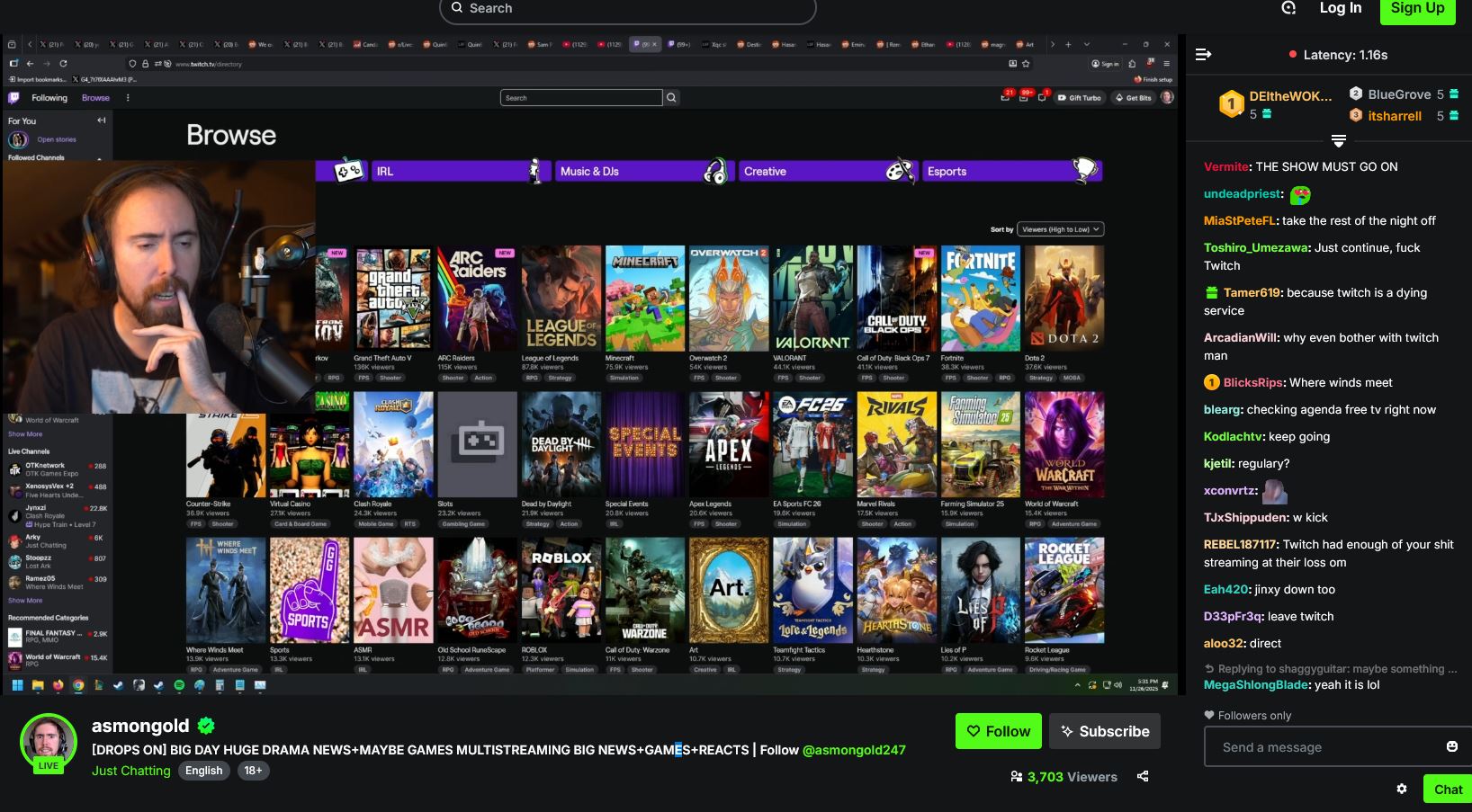Open the Rocket League game card
The width and height of the screenshot is (1472, 812).
coord(1064,605)
